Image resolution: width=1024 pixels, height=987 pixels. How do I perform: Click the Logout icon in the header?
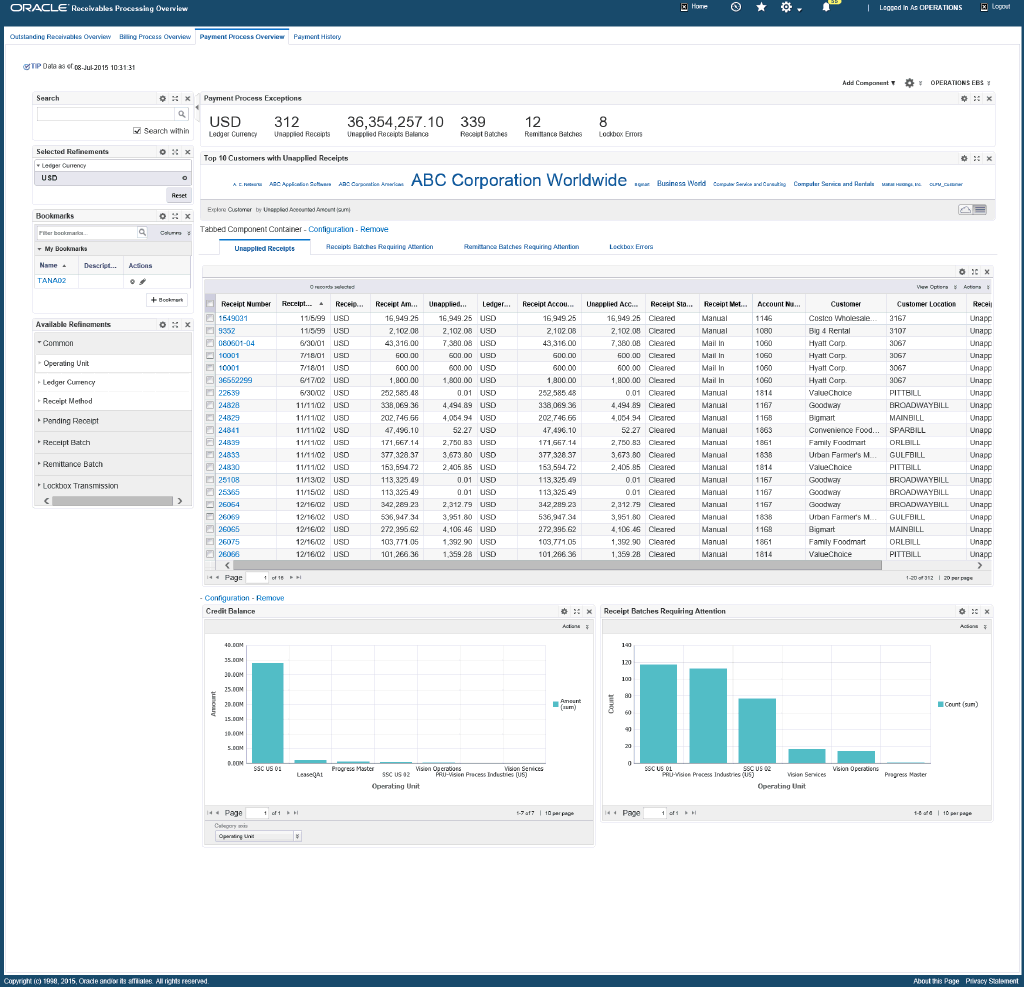pos(984,7)
